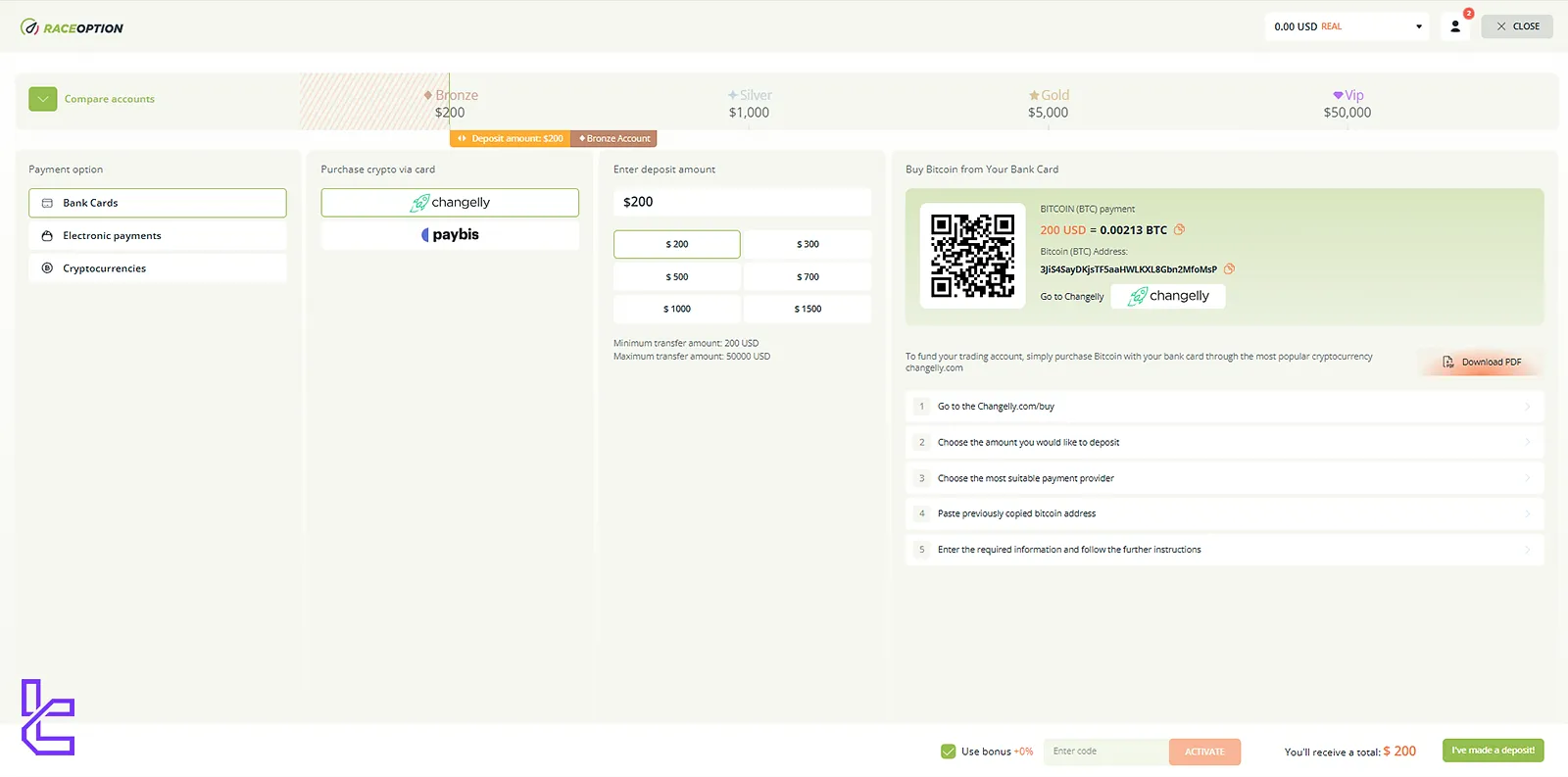The height and width of the screenshot is (777, 1568).
Task: Click the Gold star tier icon
Action: click(1034, 95)
